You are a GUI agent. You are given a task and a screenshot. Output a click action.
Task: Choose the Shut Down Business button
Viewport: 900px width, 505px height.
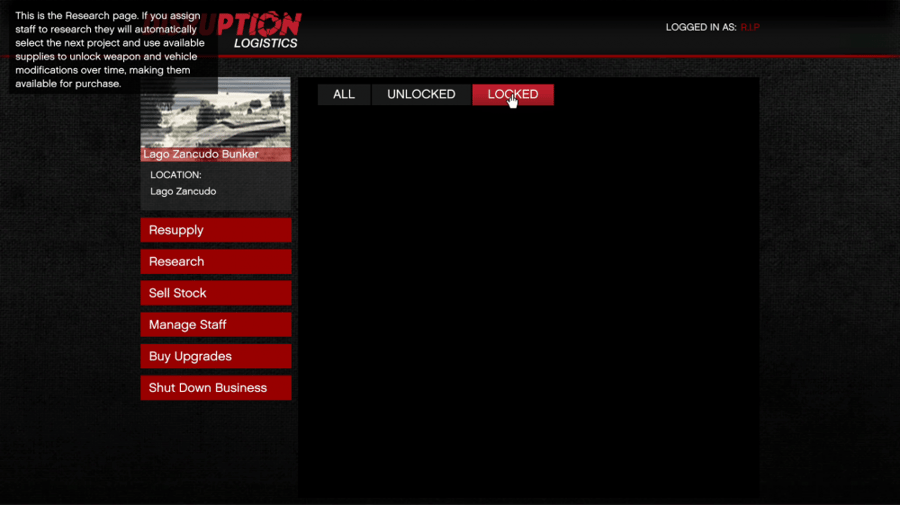pyautogui.click(x=216, y=388)
